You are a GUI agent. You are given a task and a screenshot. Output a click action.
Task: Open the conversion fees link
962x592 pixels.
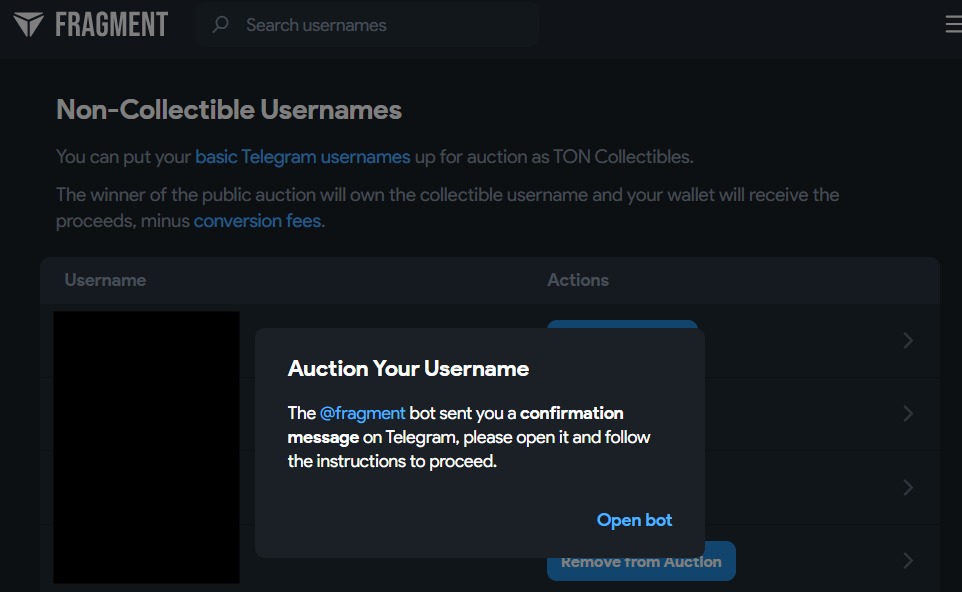pos(257,220)
